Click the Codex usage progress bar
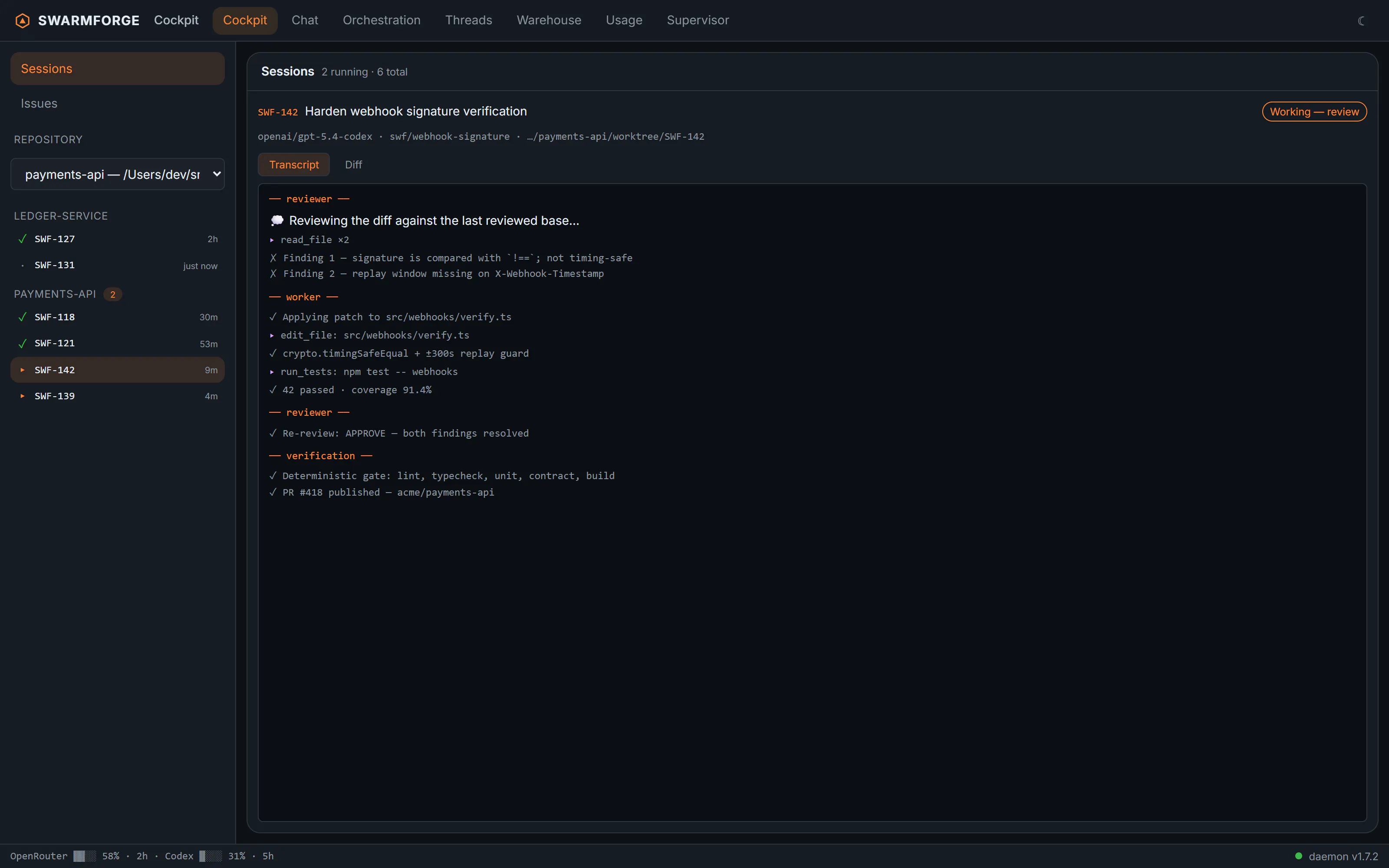The image size is (1389, 868). pyautogui.click(x=210, y=856)
